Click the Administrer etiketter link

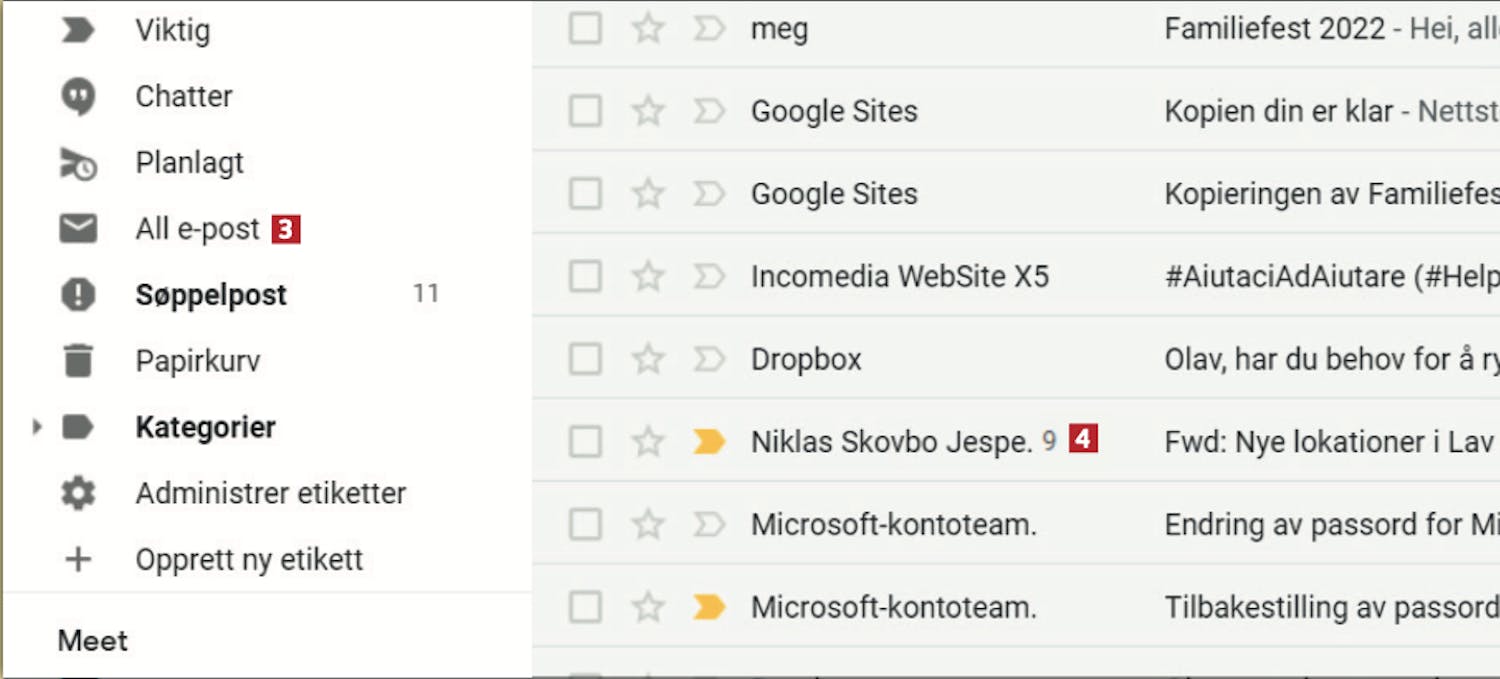click(x=270, y=493)
